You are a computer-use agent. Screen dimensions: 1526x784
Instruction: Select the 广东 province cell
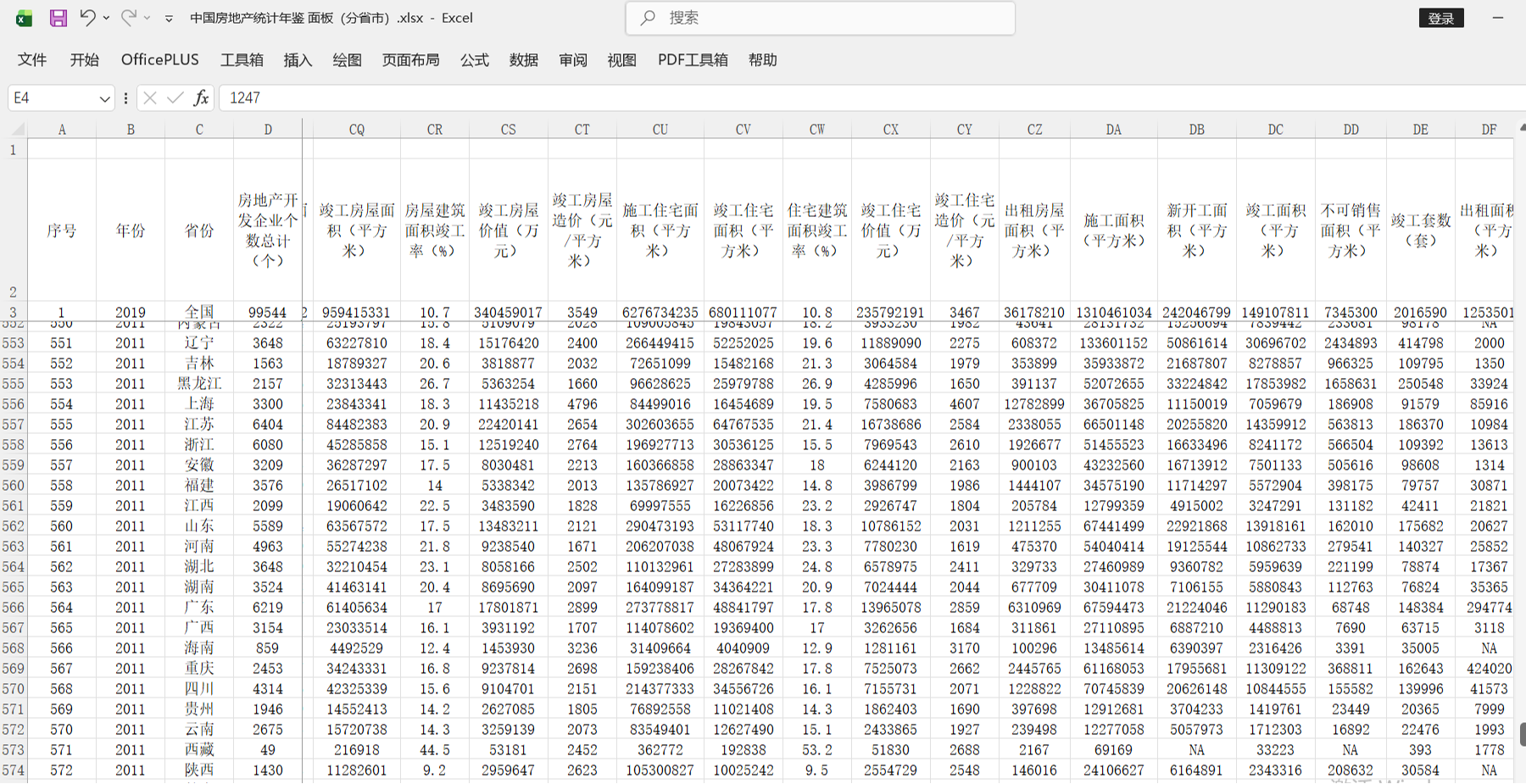(199, 608)
